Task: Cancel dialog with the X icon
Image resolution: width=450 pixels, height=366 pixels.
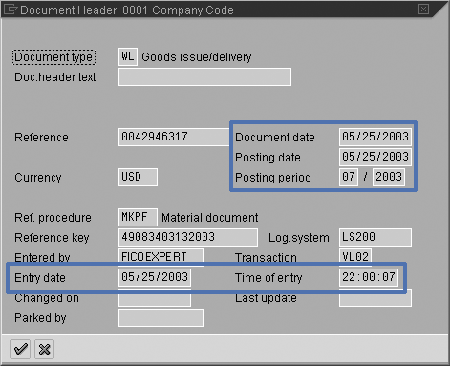Action: 44,349
